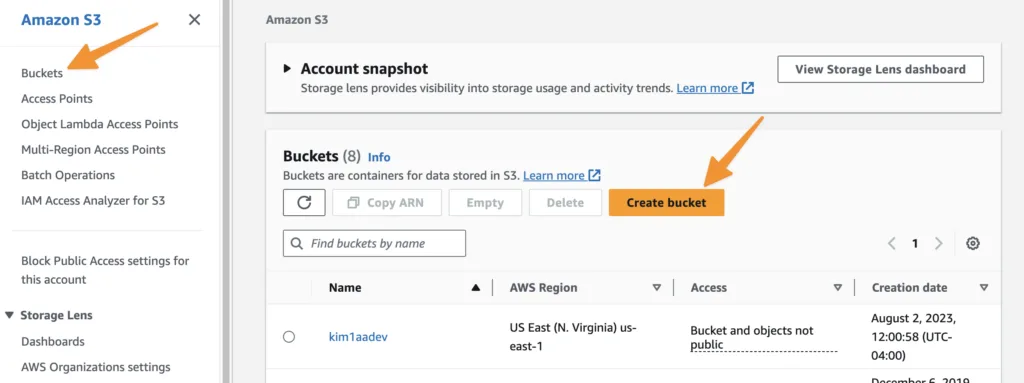The height and width of the screenshot is (383, 1024).
Task: Open the Learn more link under Buckets
Action: pyautogui.click(x=562, y=175)
